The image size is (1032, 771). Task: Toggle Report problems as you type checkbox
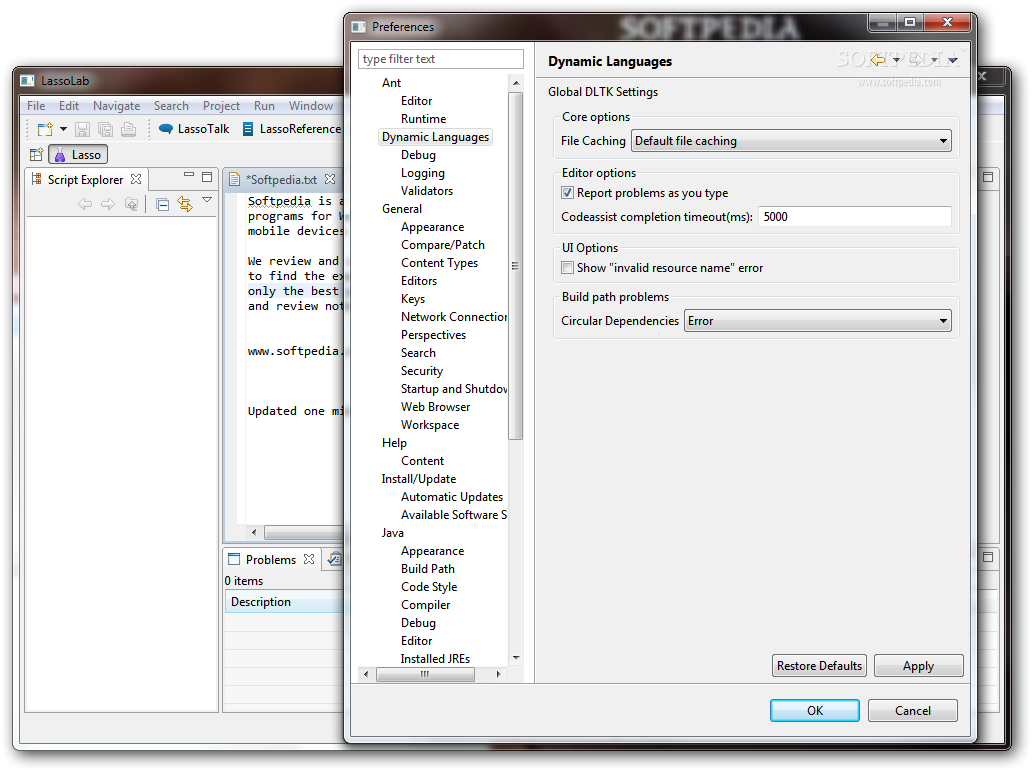[x=567, y=193]
